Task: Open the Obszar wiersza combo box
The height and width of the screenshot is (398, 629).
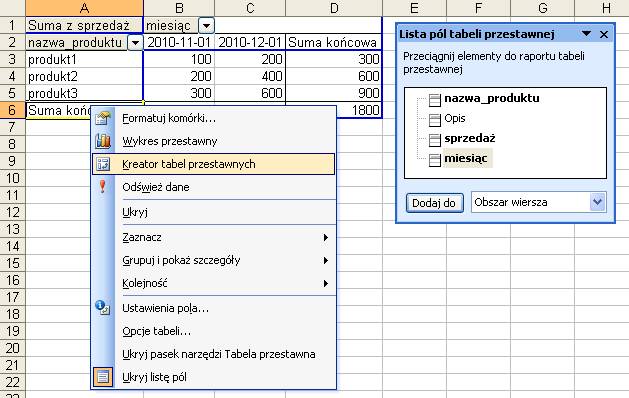Action: [x=538, y=202]
